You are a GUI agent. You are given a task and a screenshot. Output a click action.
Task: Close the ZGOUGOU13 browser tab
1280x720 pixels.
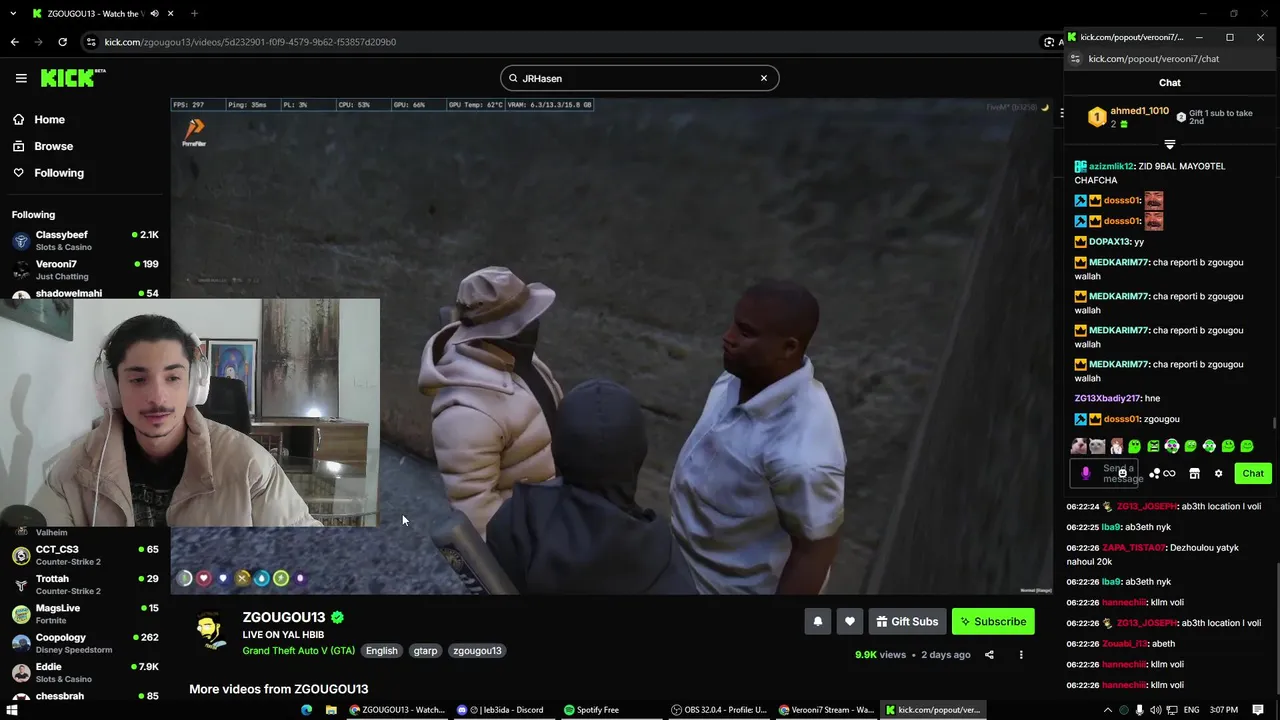point(171,14)
